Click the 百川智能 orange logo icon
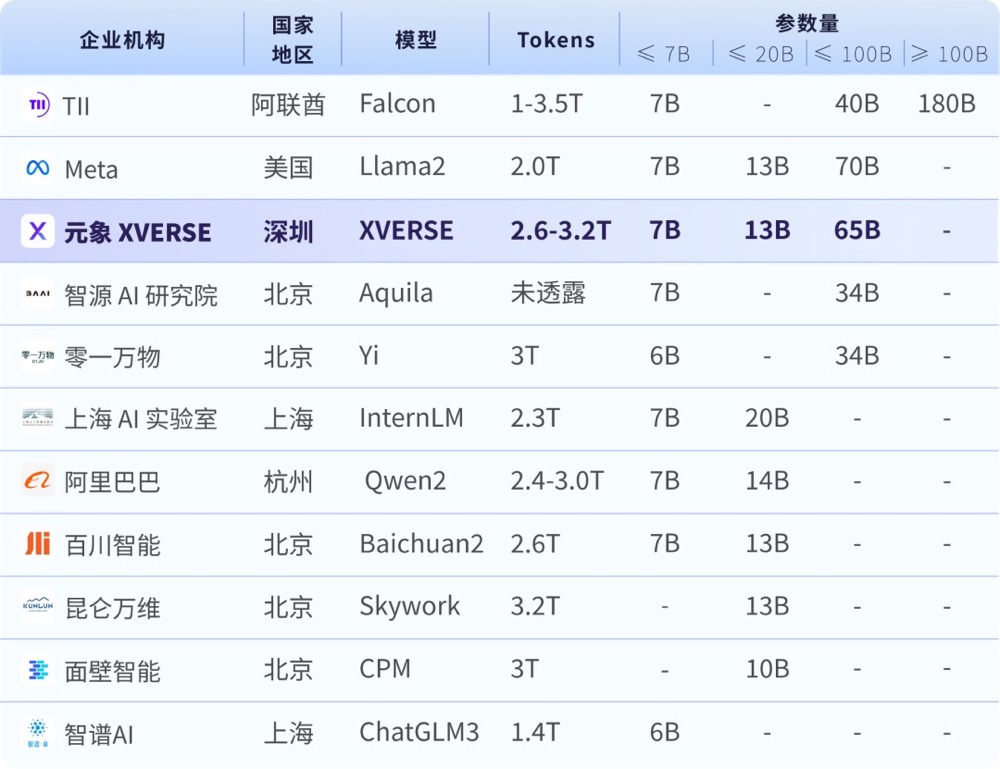 point(38,544)
